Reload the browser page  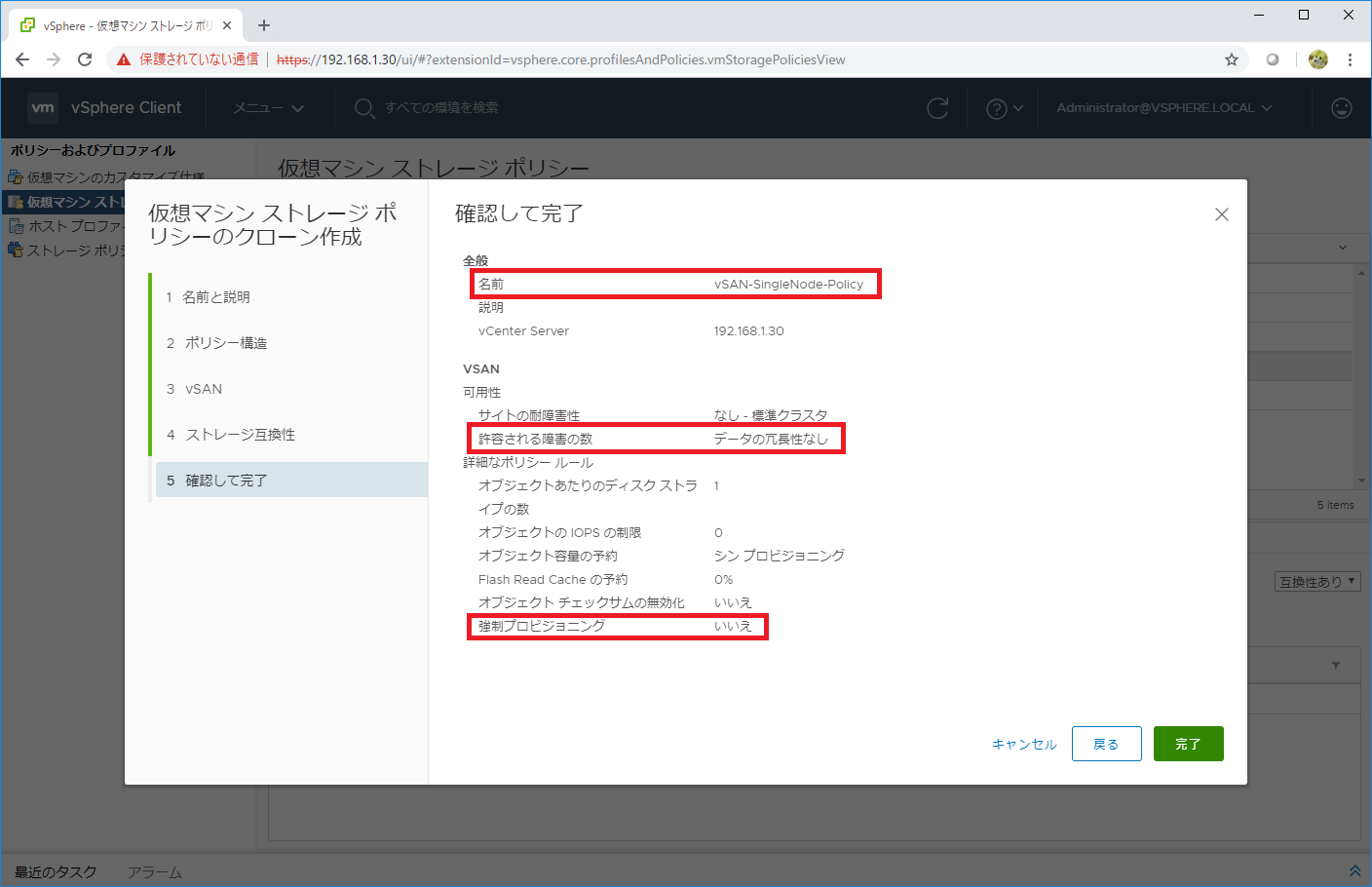[85, 59]
